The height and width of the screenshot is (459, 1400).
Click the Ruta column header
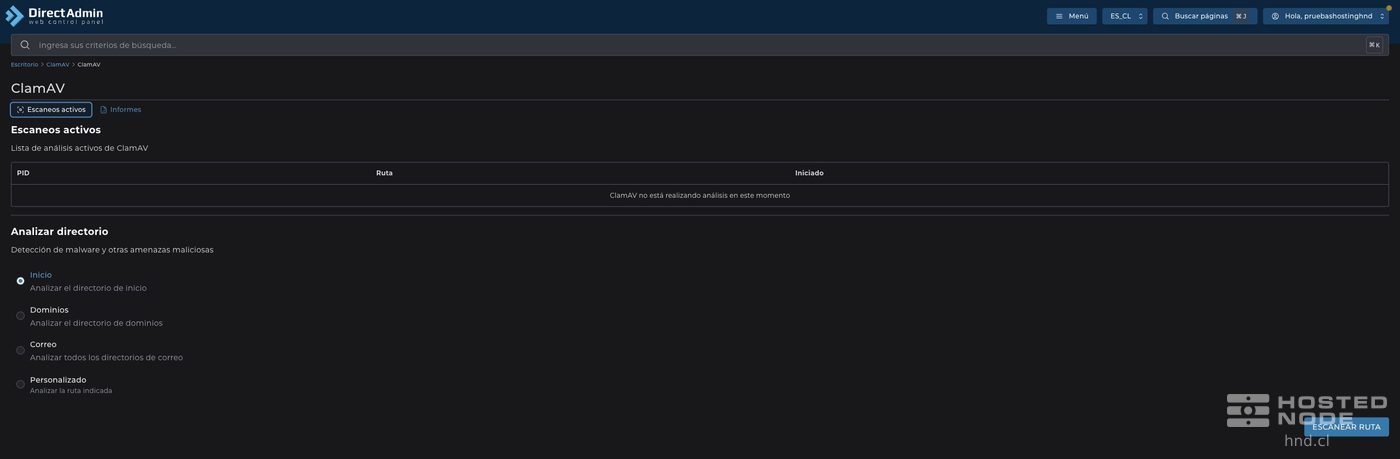point(384,173)
